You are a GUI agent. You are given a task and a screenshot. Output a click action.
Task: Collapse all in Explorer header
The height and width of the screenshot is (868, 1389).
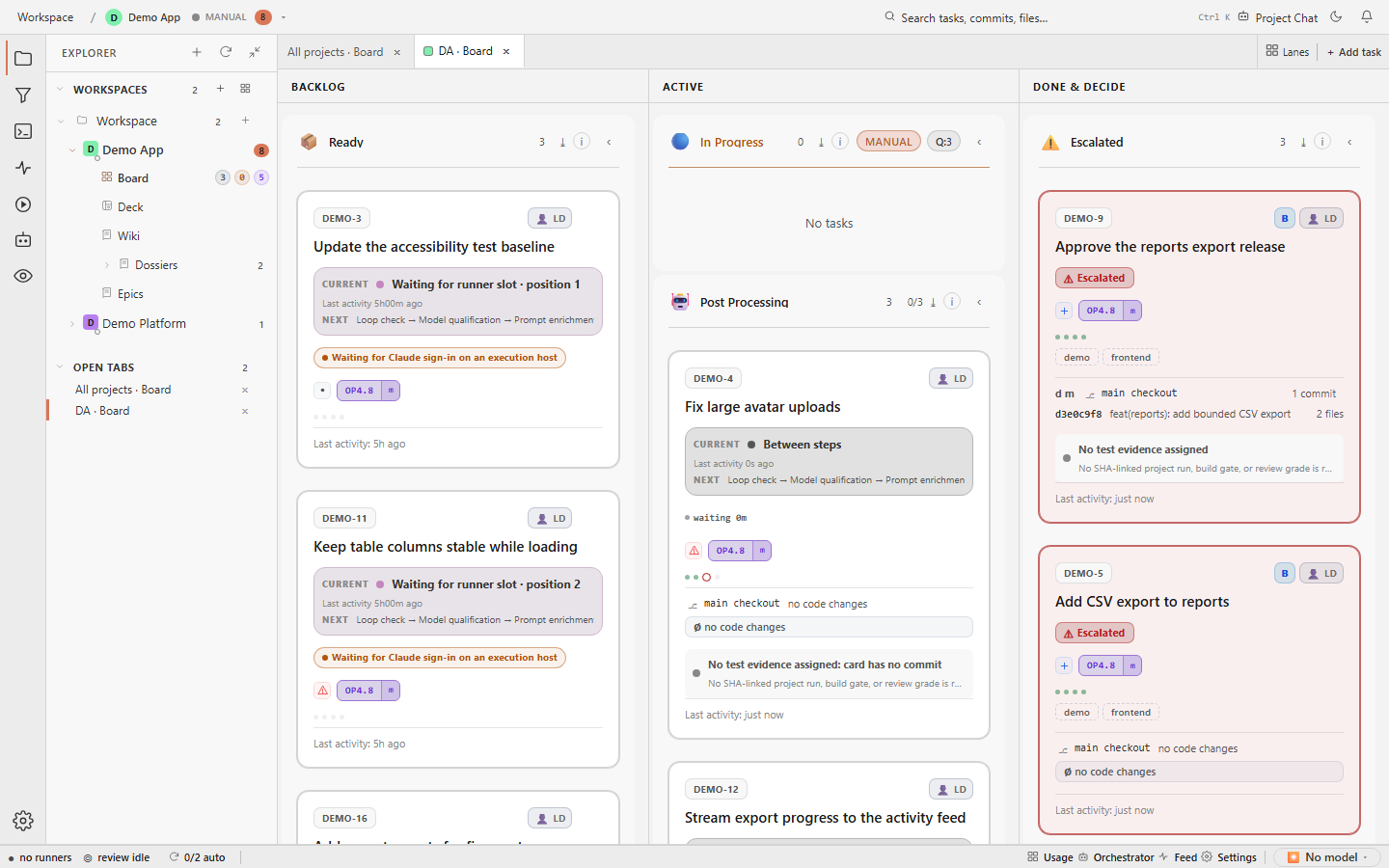click(x=255, y=52)
